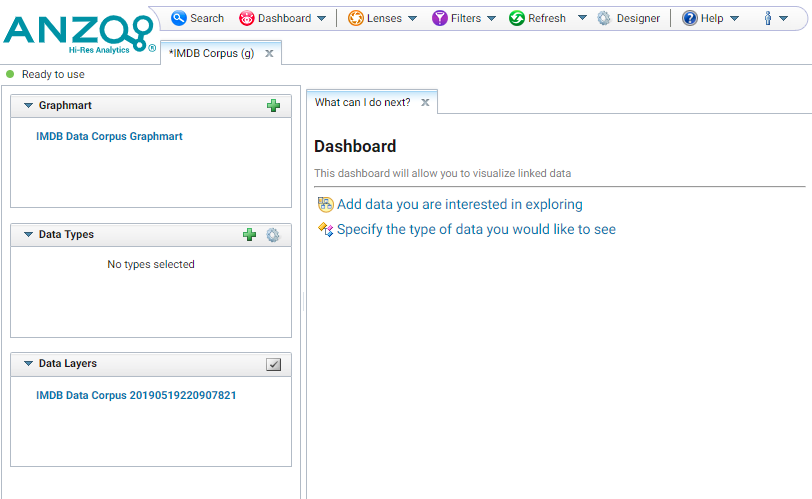Image resolution: width=812 pixels, height=499 pixels.
Task: Click the Search magnifier icon
Action: point(179,18)
